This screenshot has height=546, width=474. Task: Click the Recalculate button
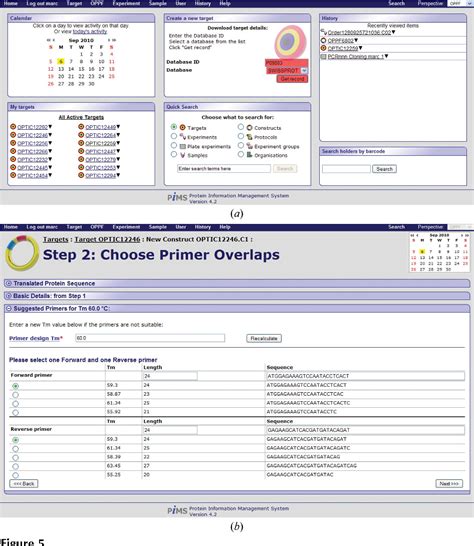(264, 338)
